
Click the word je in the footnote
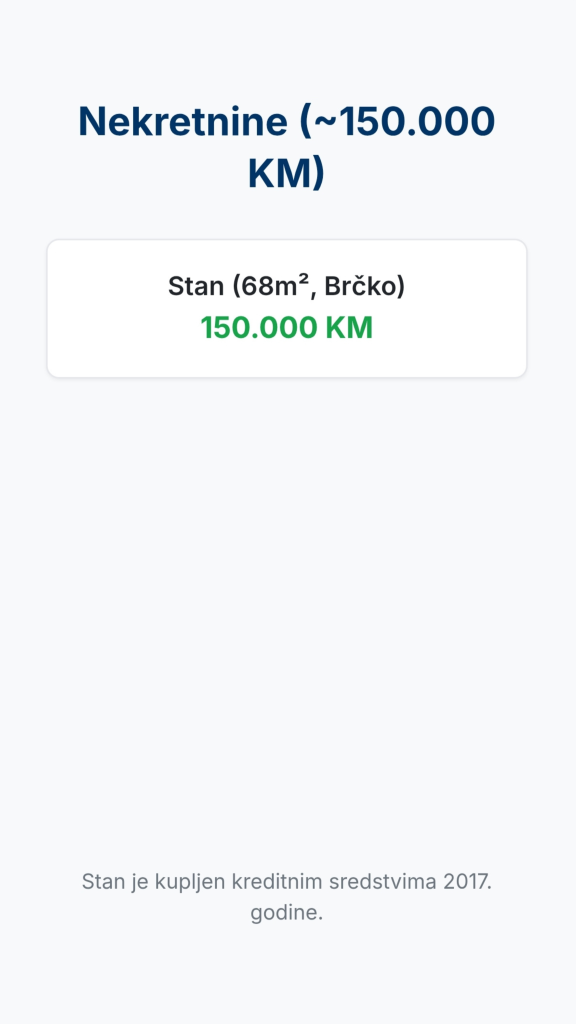pyautogui.click(x=139, y=882)
